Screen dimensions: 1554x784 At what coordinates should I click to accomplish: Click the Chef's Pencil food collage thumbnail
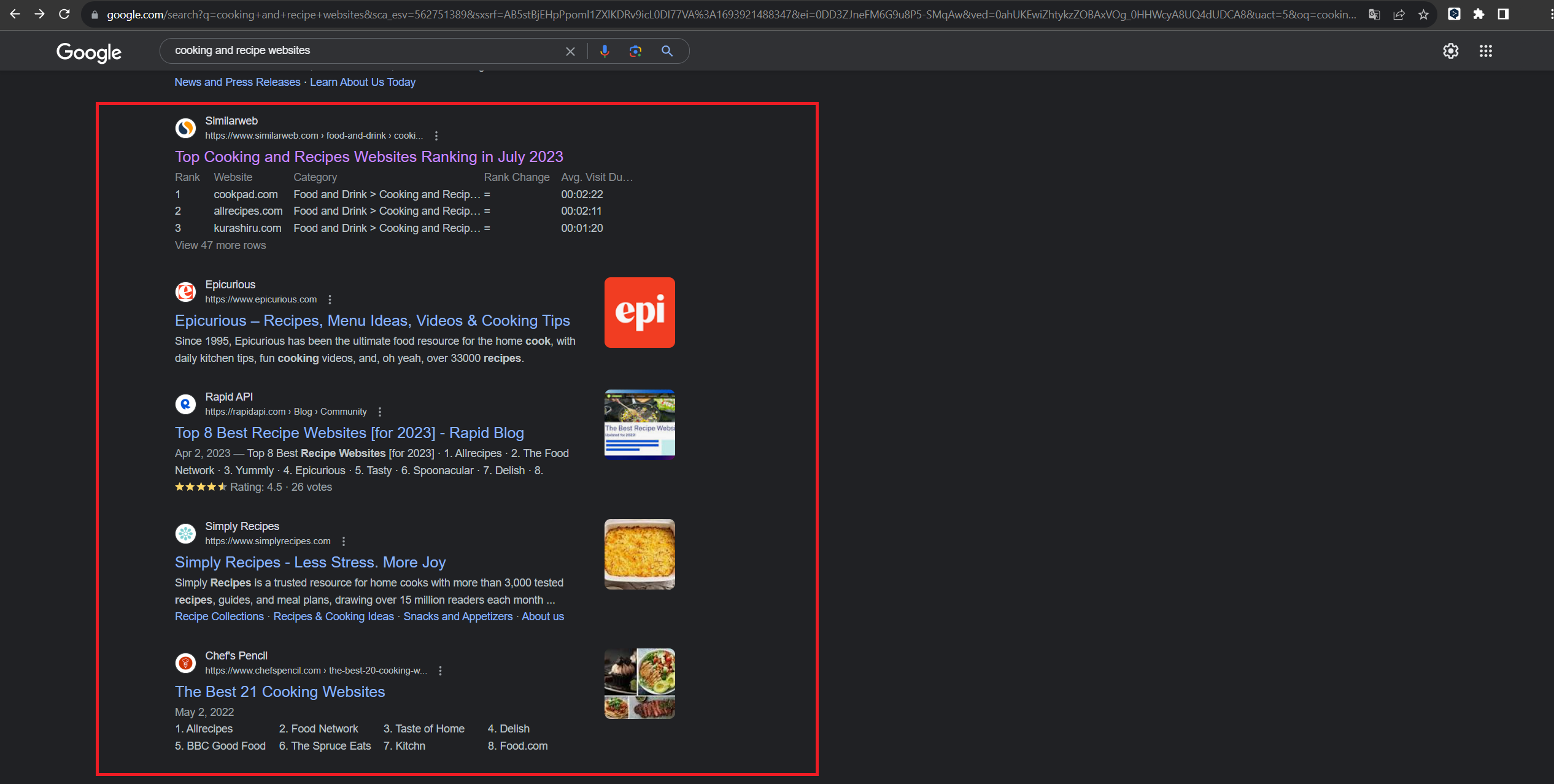click(640, 683)
